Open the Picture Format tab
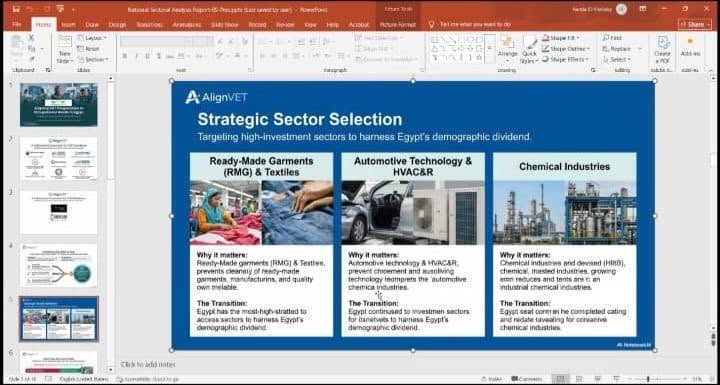This screenshot has width=720, height=385. pyautogui.click(x=398, y=24)
